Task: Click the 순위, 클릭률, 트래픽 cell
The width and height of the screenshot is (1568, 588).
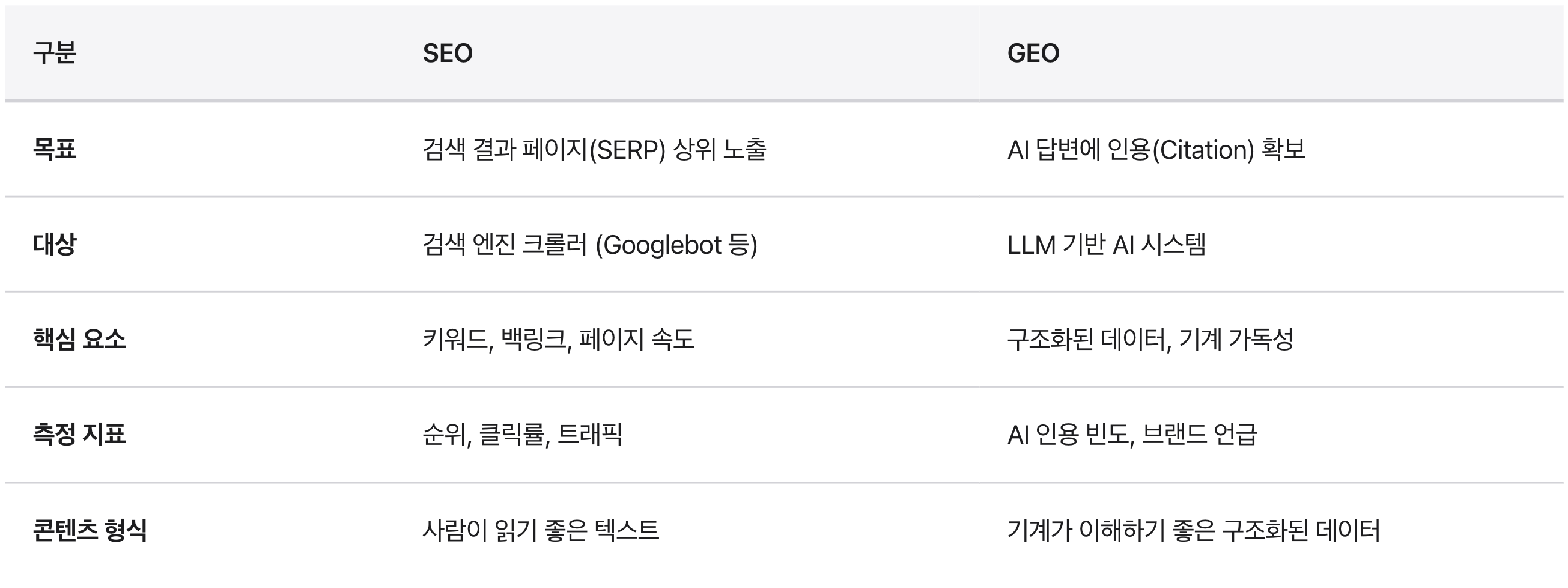Action: (521, 435)
